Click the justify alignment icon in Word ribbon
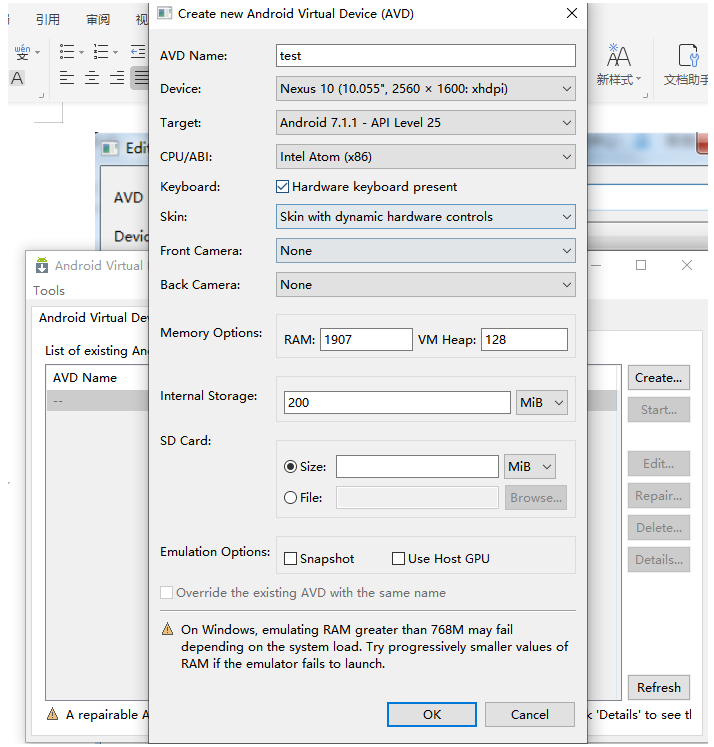Viewport: 714px width, 747px height. (141, 77)
